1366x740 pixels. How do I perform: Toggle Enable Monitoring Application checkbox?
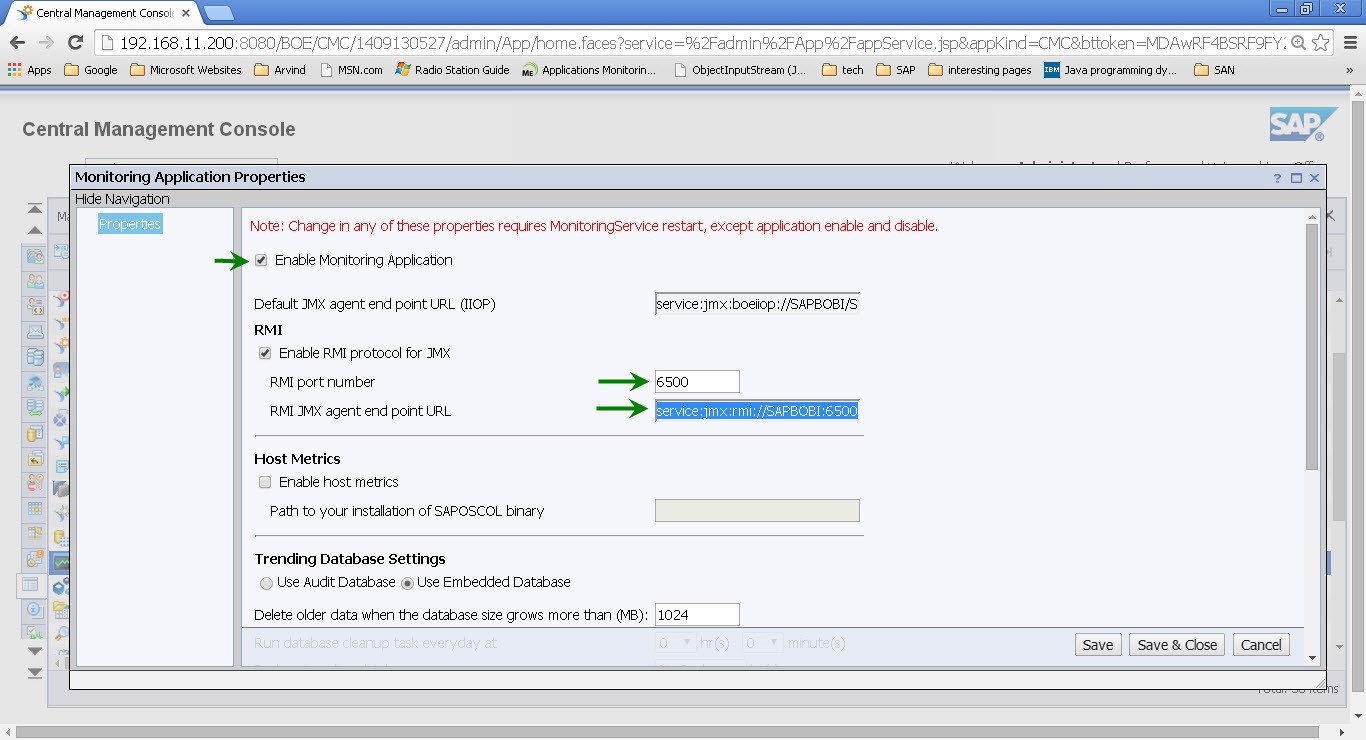(x=261, y=260)
